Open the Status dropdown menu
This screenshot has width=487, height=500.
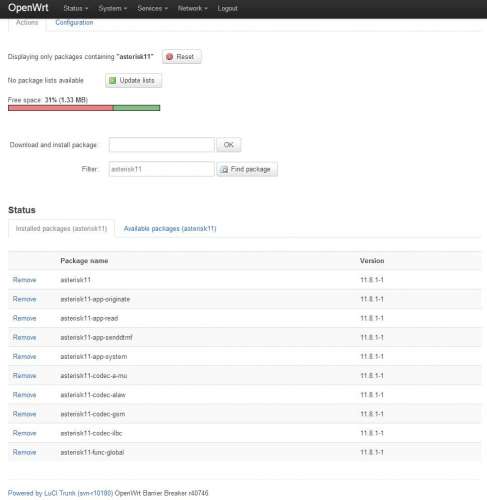coord(76,8)
